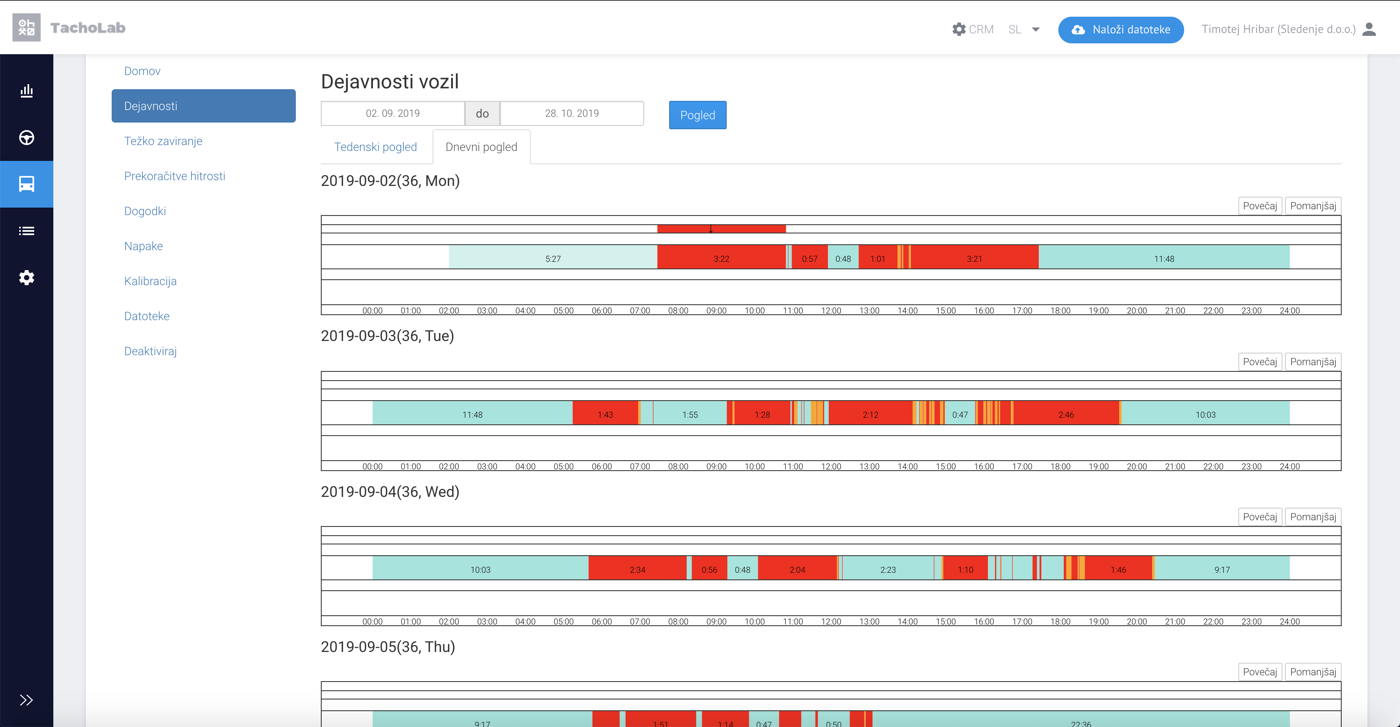Select the red 3:22 driving block on Monday
Image resolution: width=1400 pixels, height=727 pixels.
(721, 258)
